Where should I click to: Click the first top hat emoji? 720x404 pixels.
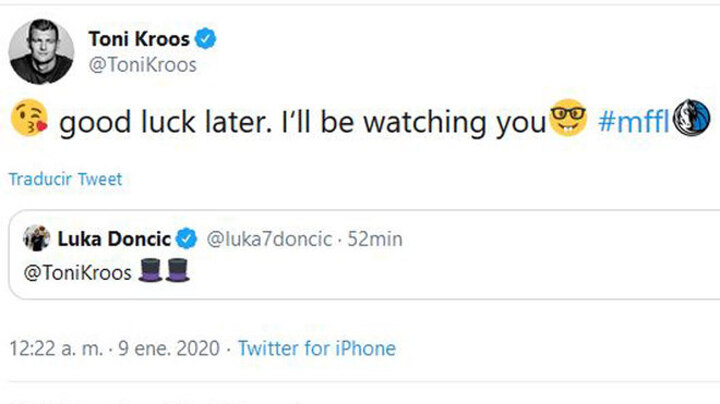[x=153, y=271]
